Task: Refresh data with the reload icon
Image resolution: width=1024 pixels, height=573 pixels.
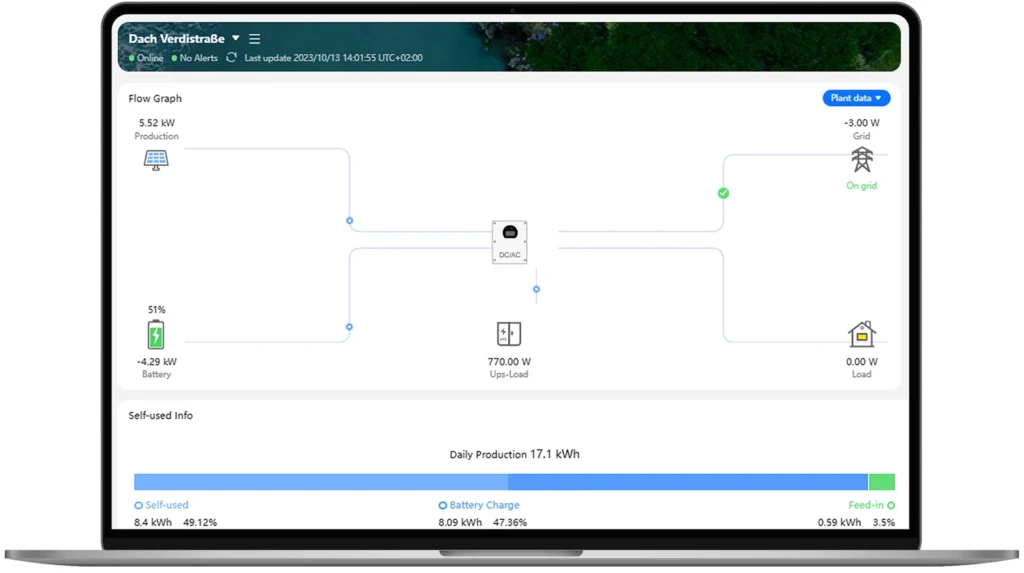Action: click(231, 57)
